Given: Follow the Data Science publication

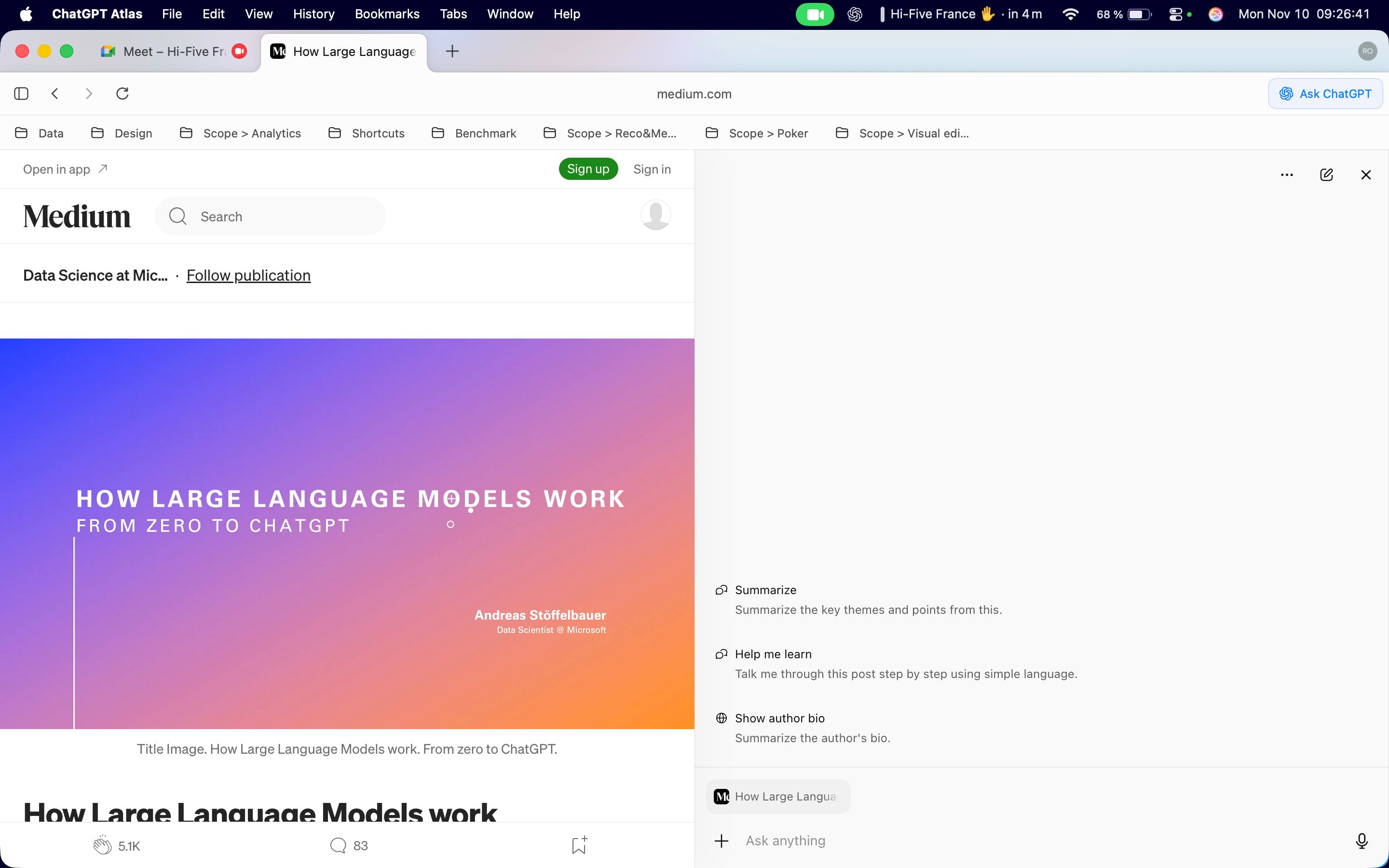Looking at the screenshot, I should coord(248,275).
